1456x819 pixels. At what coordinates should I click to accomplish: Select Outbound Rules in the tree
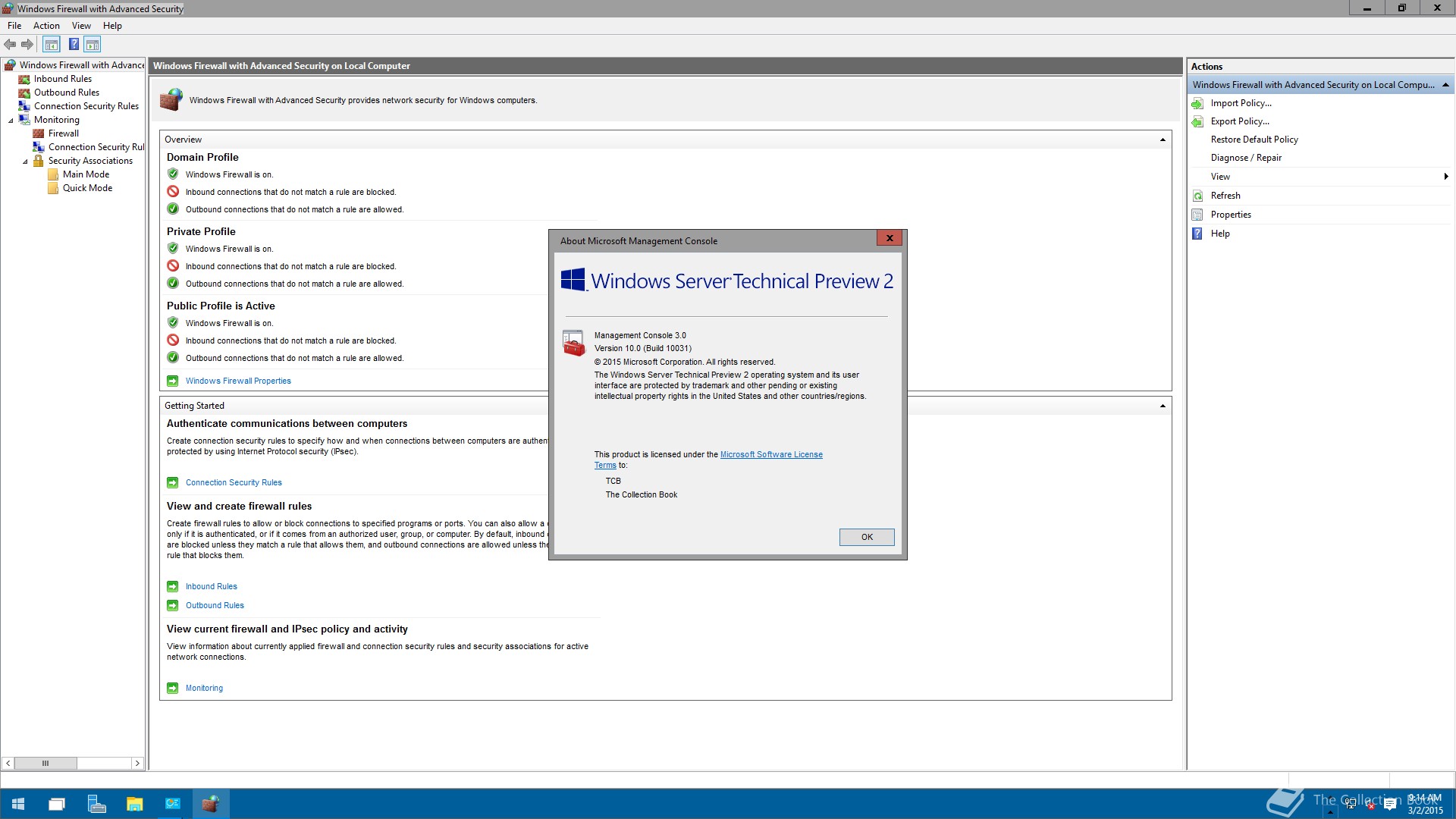pos(67,93)
